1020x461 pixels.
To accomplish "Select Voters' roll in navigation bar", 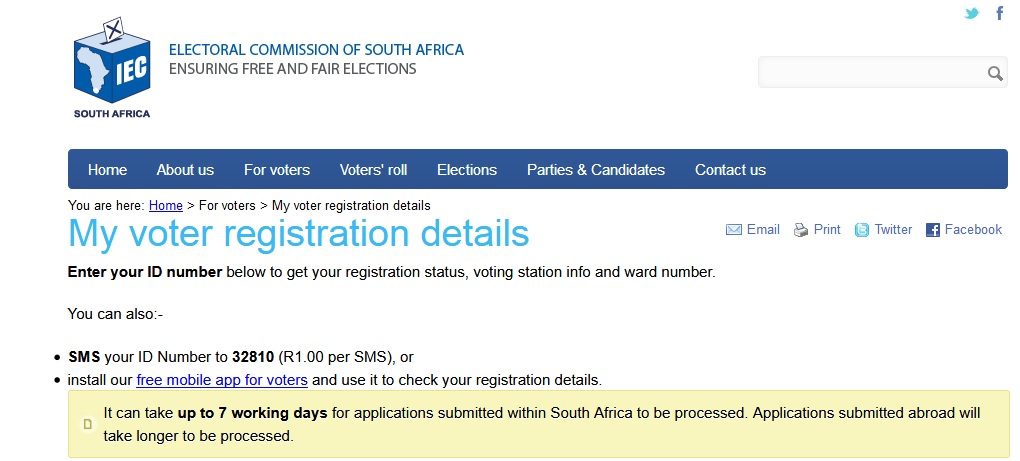I will pyautogui.click(x=373, y=170).
